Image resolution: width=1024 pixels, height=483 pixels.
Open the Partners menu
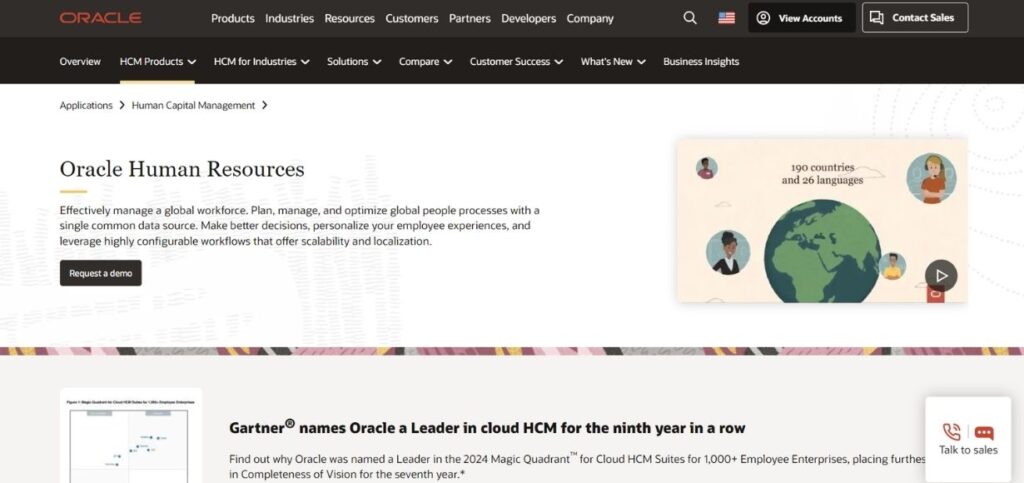click(x=470, y=18)
